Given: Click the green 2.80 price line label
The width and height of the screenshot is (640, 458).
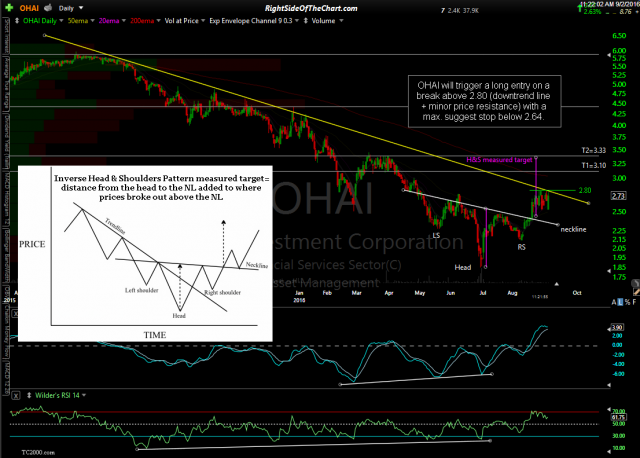Looking at the screenshot, I should point(584,190).
